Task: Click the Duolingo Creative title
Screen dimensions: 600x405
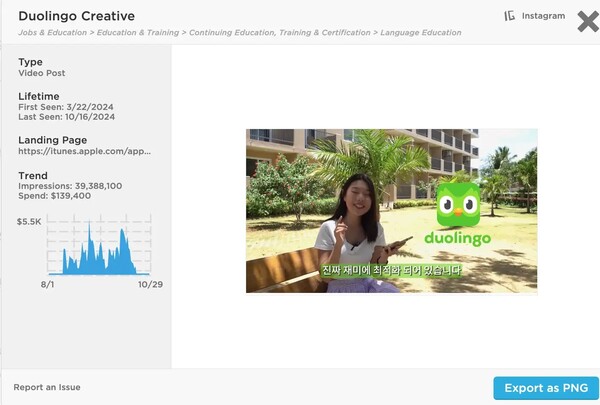Action: [77, 16]
